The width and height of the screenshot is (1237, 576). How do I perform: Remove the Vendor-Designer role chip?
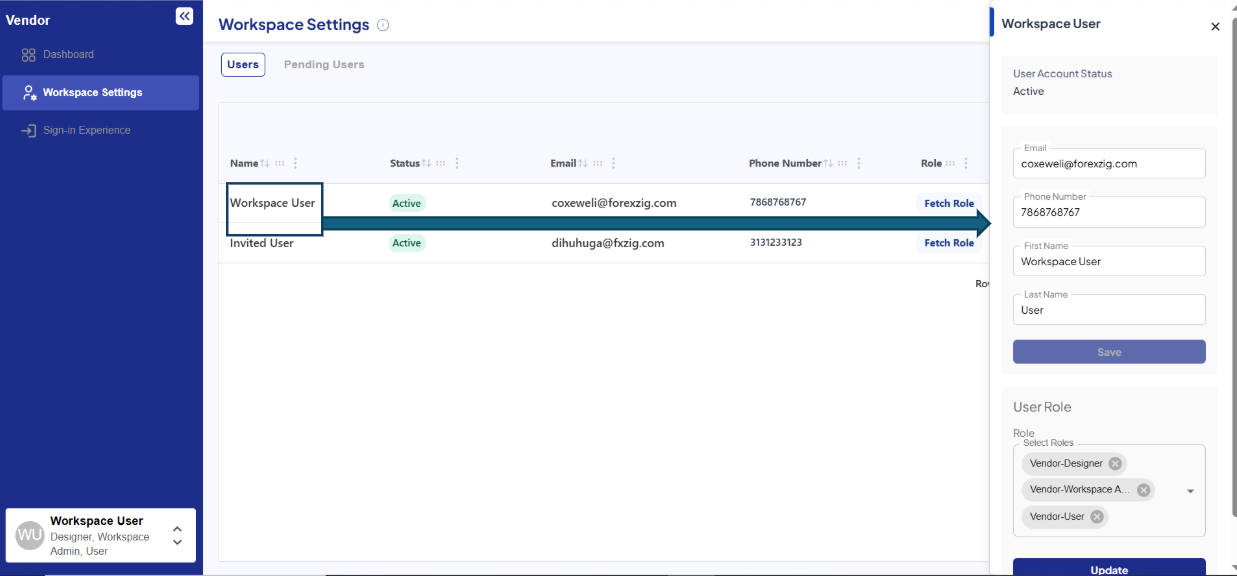tap(1115, 464)
